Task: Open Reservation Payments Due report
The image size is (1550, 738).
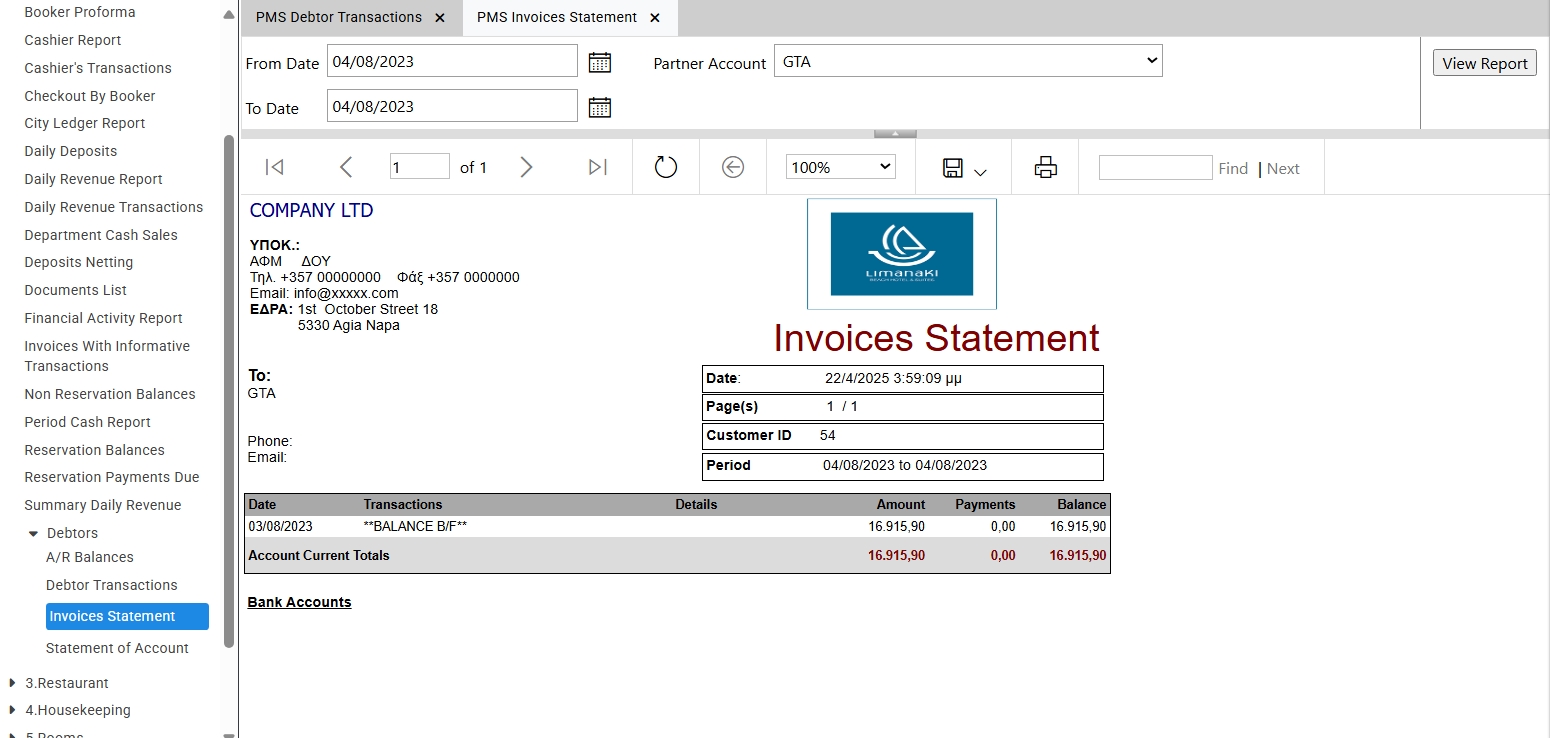Action: 112,477
